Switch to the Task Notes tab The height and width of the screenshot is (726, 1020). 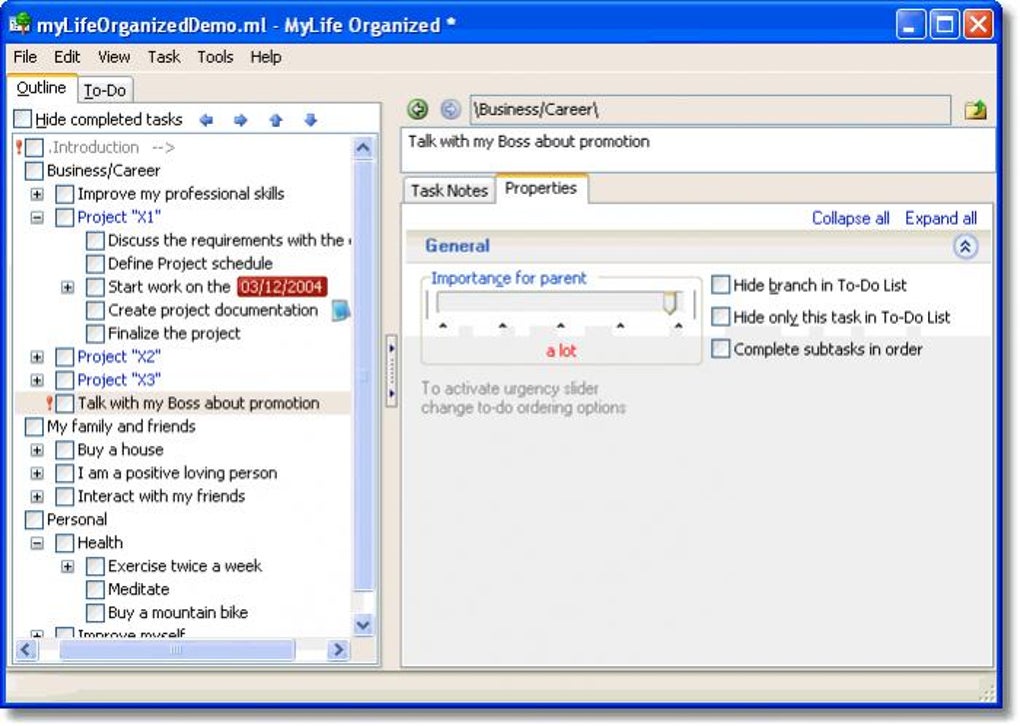click(x=449, y=191)
